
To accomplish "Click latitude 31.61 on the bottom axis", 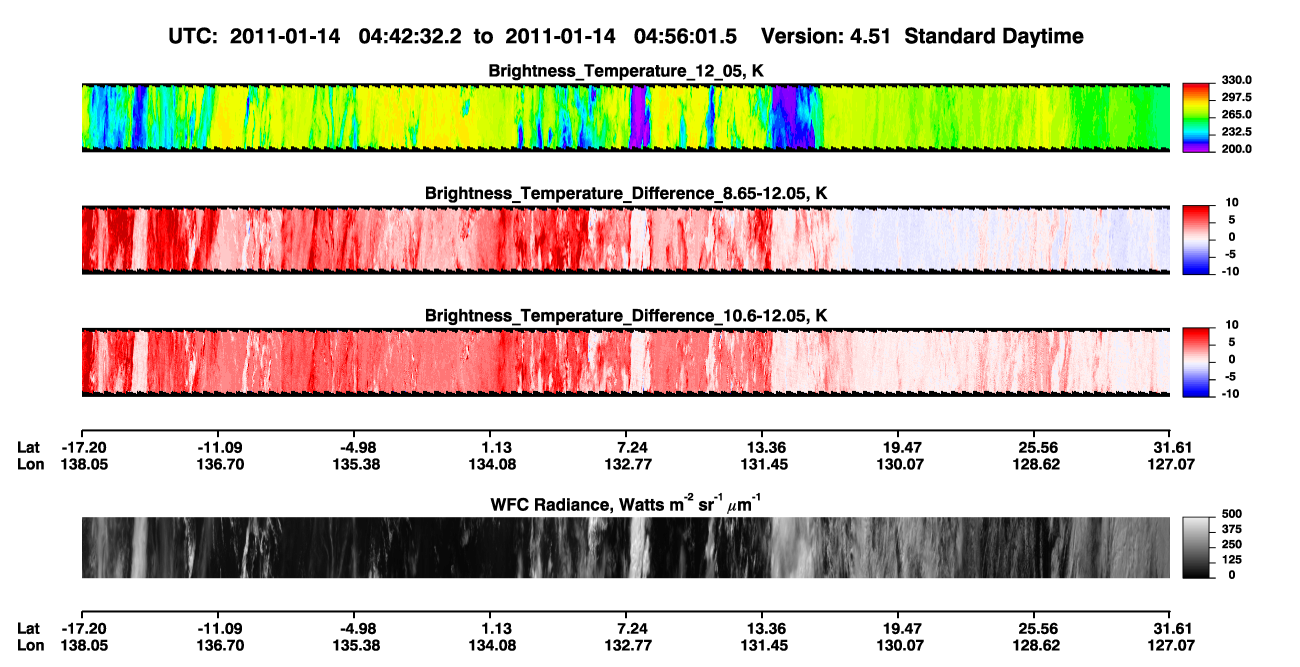I will click(x=1171, y=629).
